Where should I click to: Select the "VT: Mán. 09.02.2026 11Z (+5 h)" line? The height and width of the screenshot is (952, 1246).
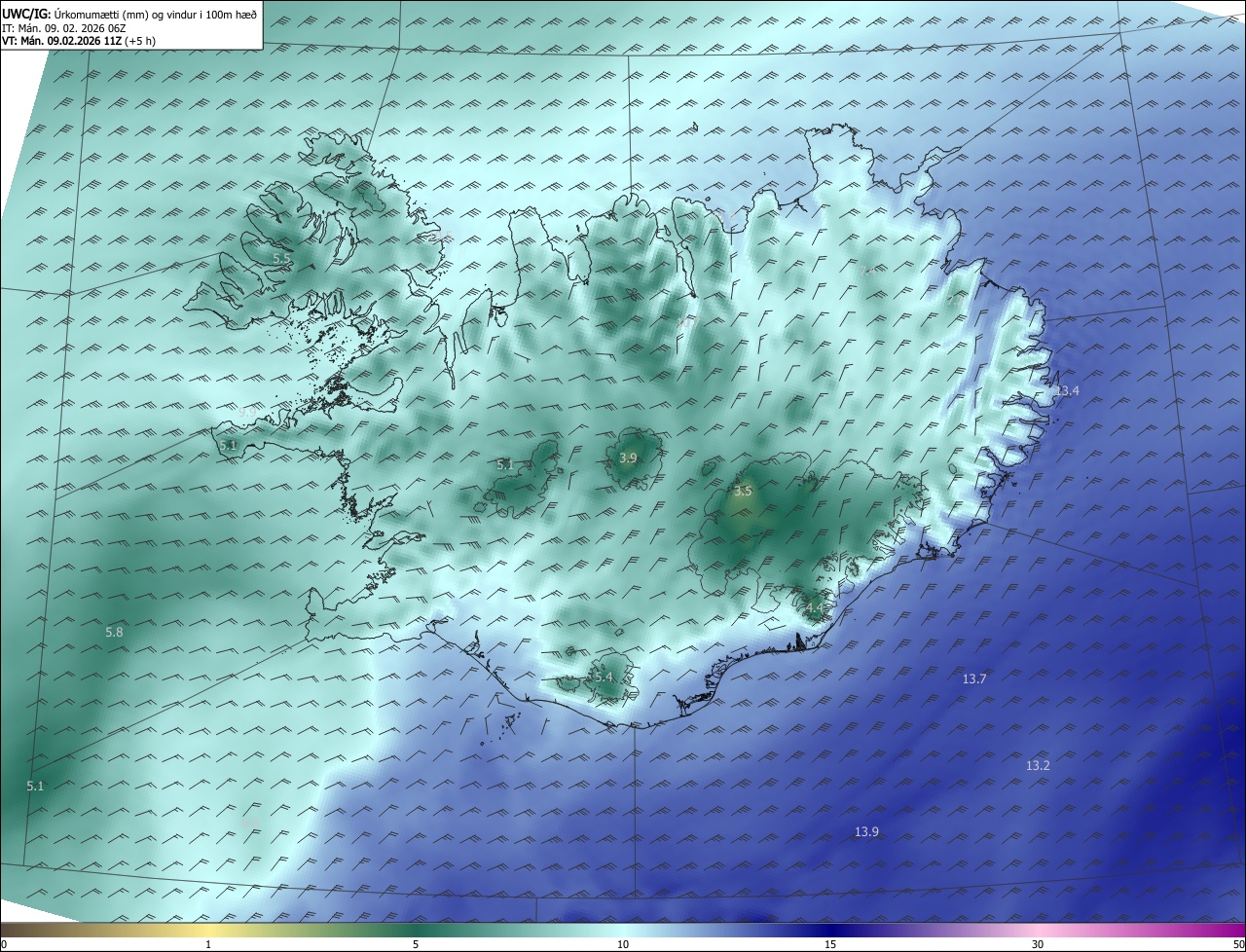[79, 41]
